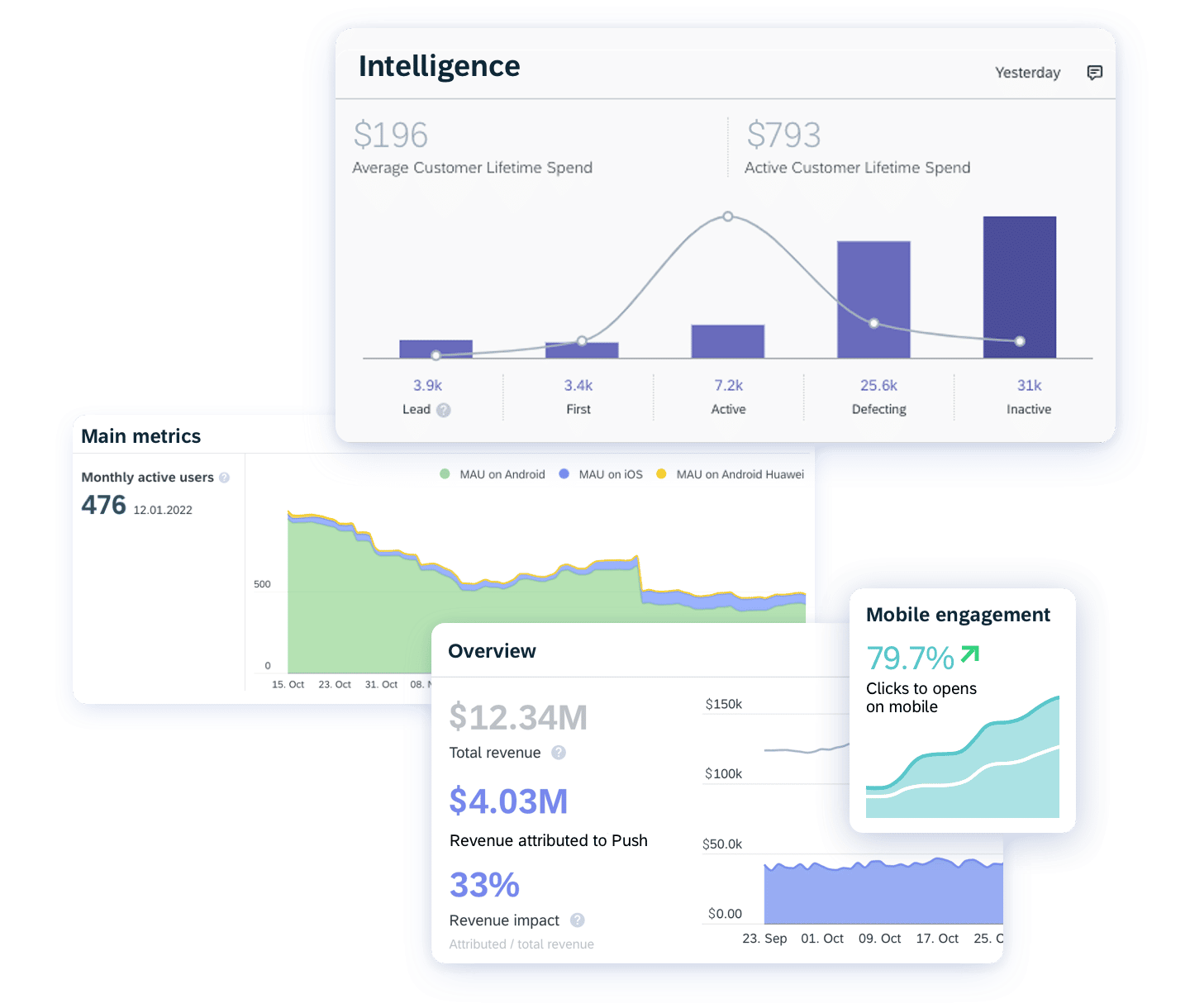Click the help icon beside Monthly active users
The image size is (1190, 1008).
224,478
